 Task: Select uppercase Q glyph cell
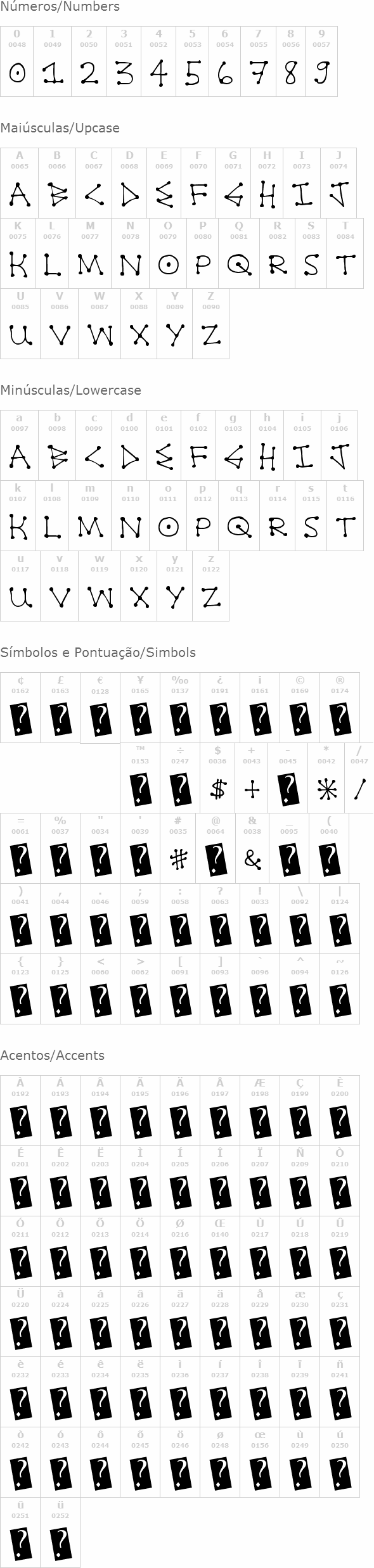point(239,253)
